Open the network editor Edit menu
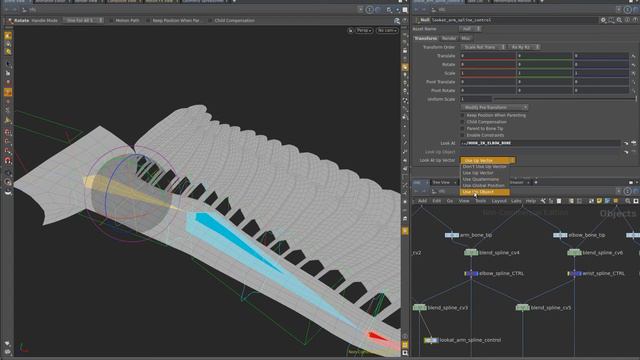This screenshot has height=360, width=640. [x=436, y=201]
